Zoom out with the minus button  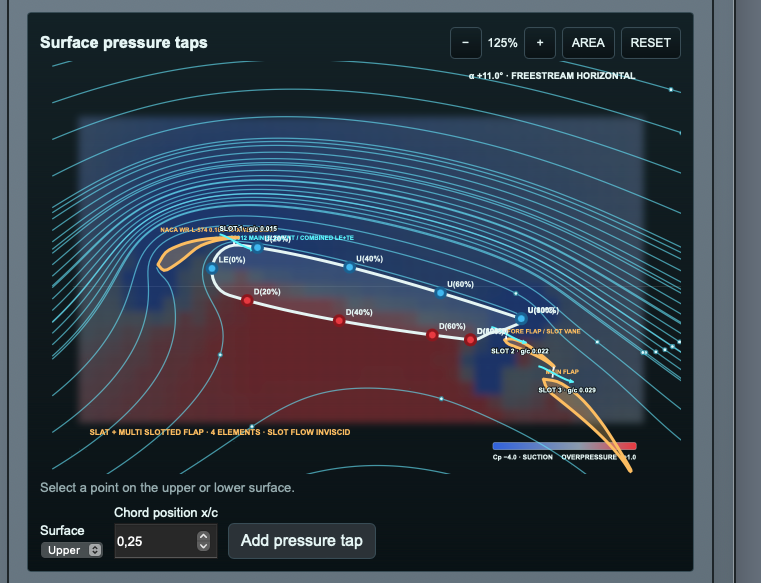465,43
